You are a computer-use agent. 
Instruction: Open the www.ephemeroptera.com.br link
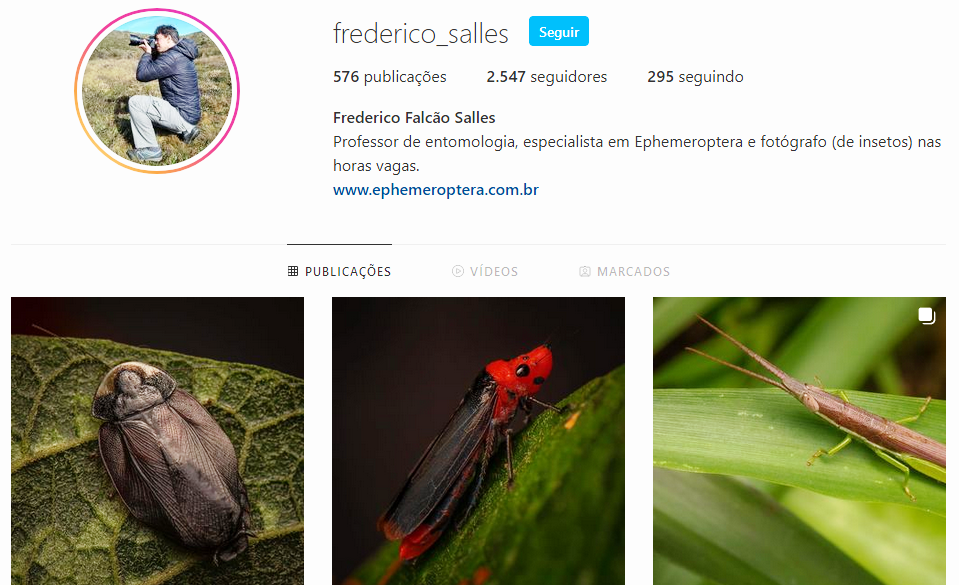point(435,190)
